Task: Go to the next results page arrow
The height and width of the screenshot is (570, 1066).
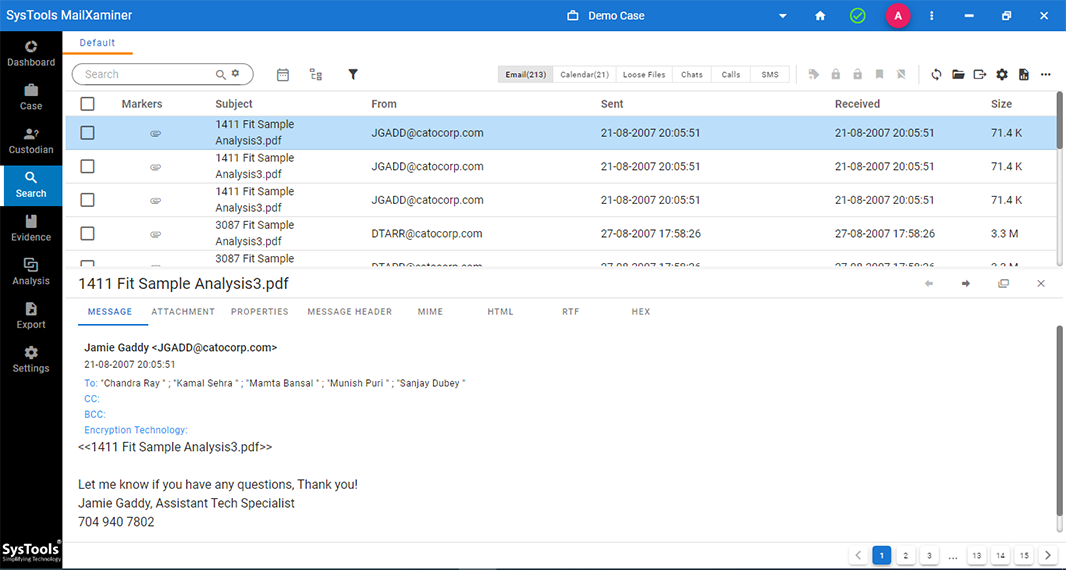Action: click(x=1048, y=555)
